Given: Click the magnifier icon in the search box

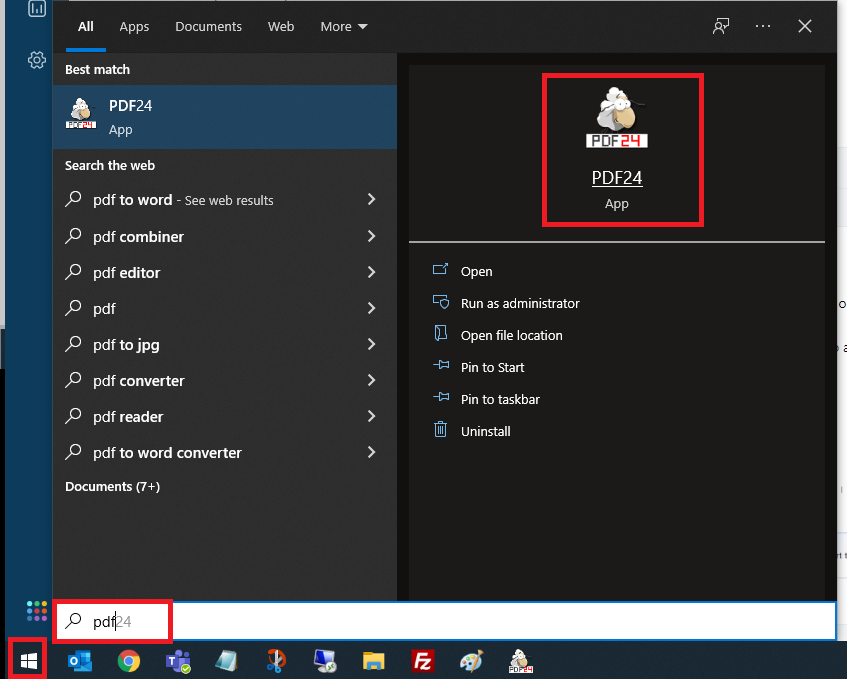Looking at the screenshot, I should click(x=73, y=621).
